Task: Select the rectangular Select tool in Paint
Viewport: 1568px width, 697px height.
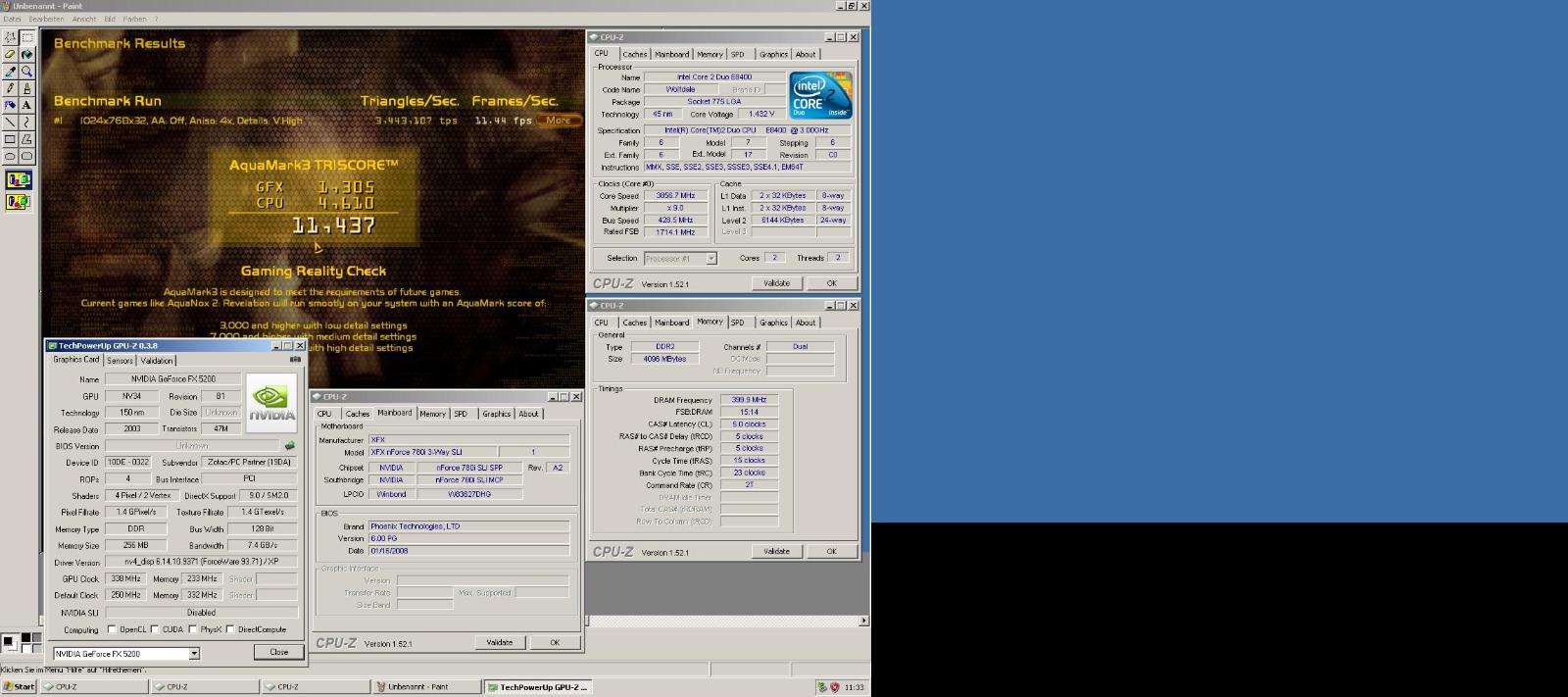Action: [26, 37]
